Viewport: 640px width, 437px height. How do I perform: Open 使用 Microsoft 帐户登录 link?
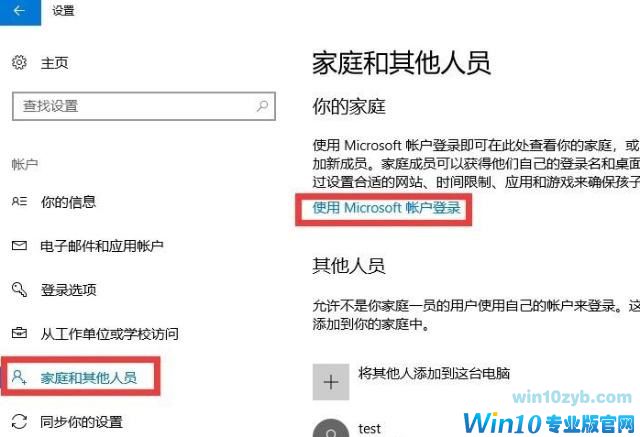tap(386, 208)
